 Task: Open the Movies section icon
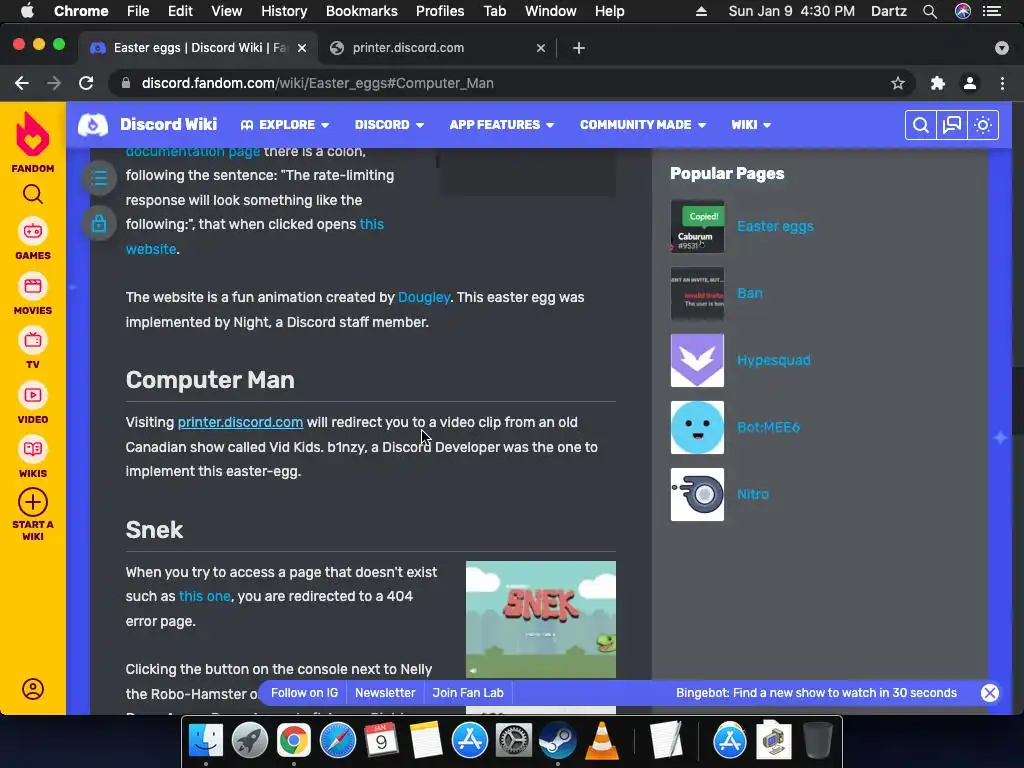tap(33, 286)
